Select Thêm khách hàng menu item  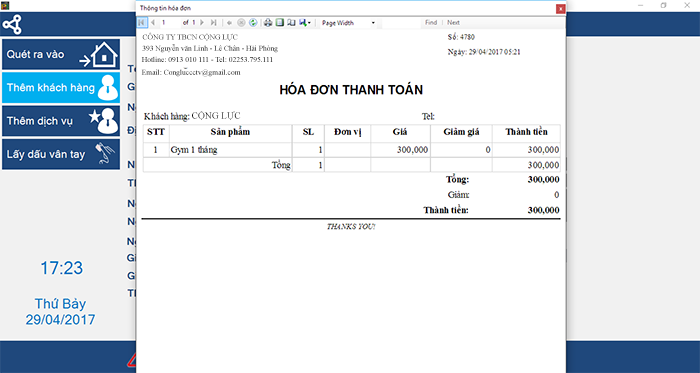pyautogui.click(x=61, y=87)
